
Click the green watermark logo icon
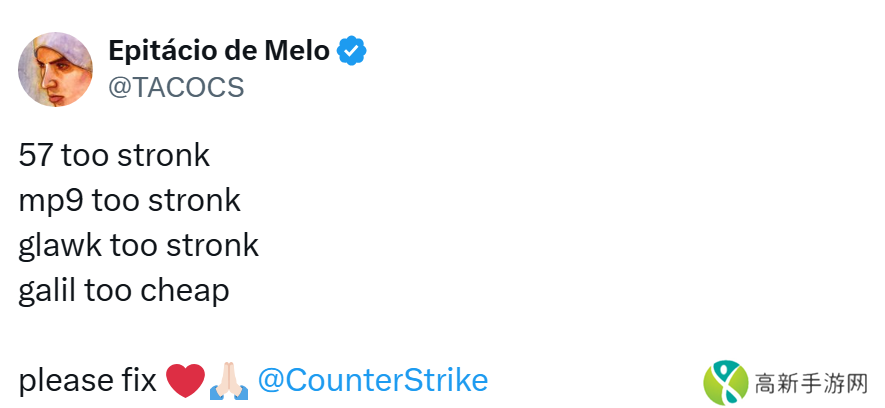[x=725, y=383]
